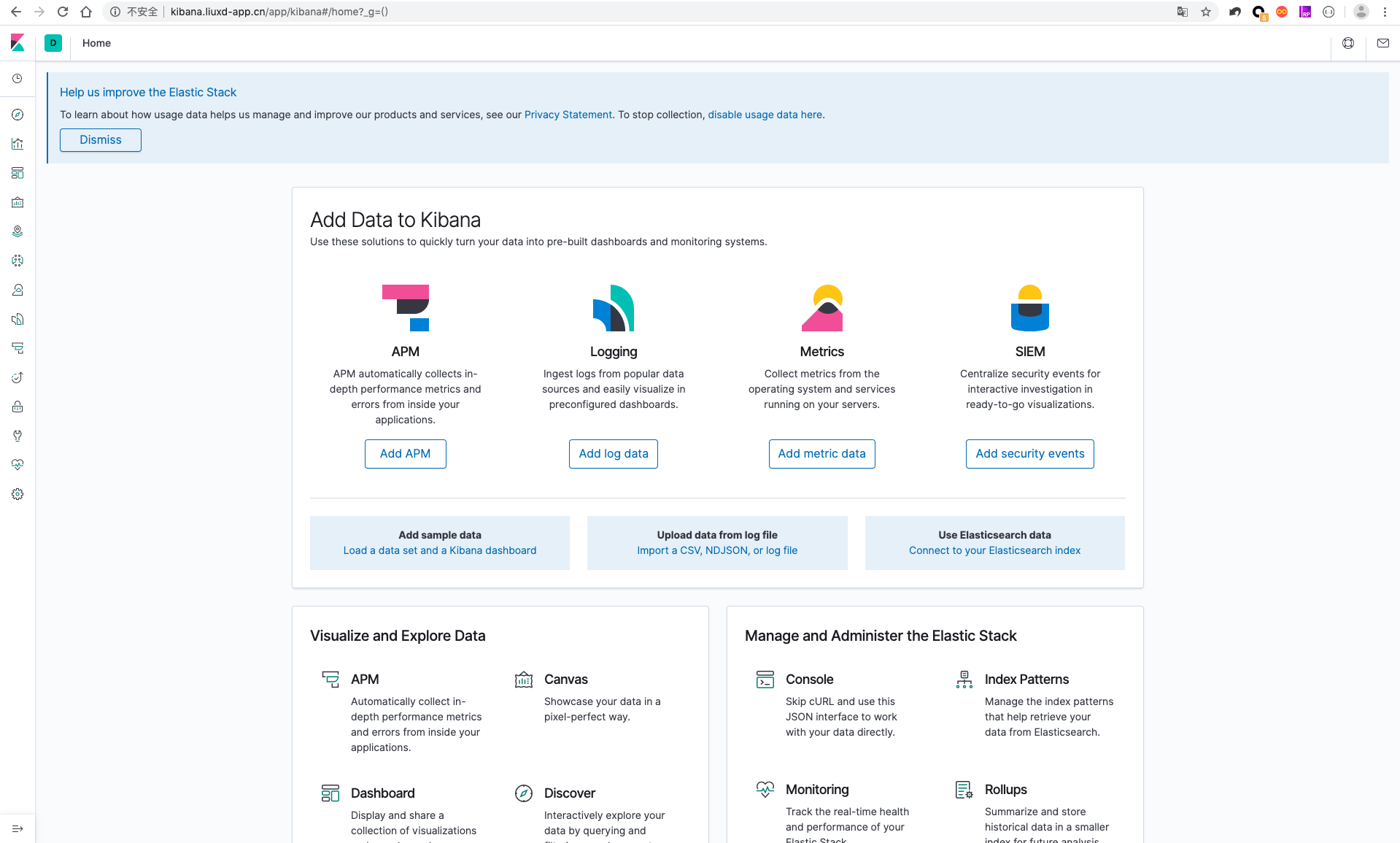Image resolution: width=1400 pixels, height=843 pixels.
Task: Click the translate page icon in address bar
Action: [x=1183, y=12]
